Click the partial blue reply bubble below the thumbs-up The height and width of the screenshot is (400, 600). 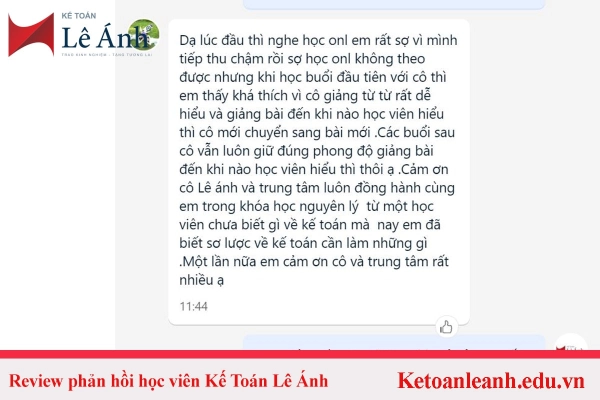point(394,342)
